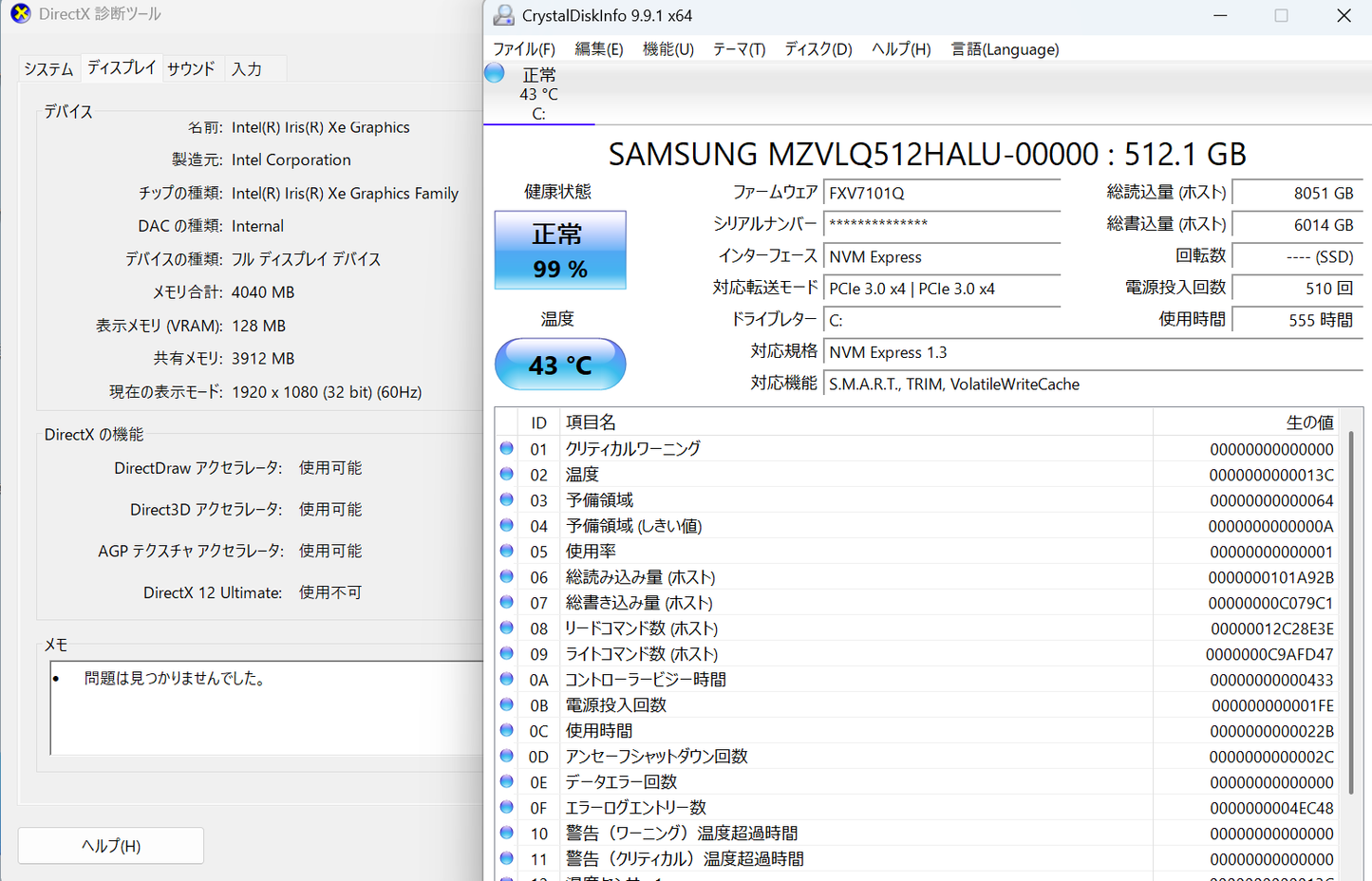Click the 対応転送モード field PCIe 3.0 x4

tap(942, 289)
